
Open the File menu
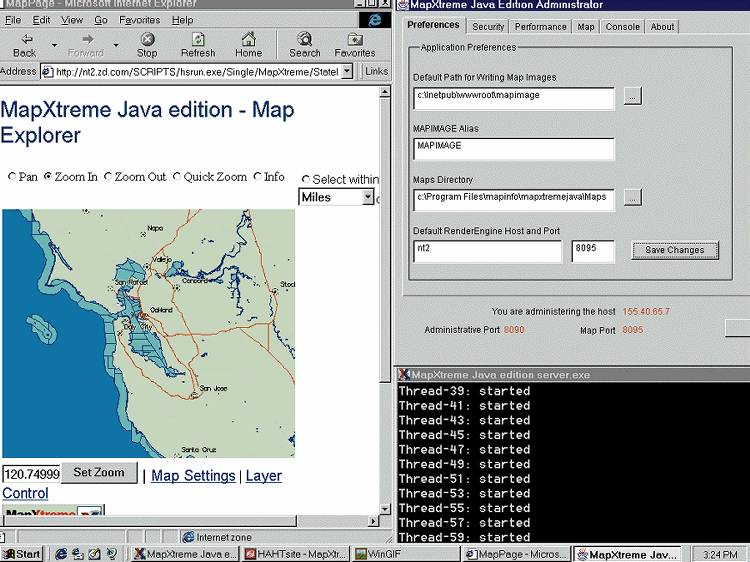[x=12, y=20]
